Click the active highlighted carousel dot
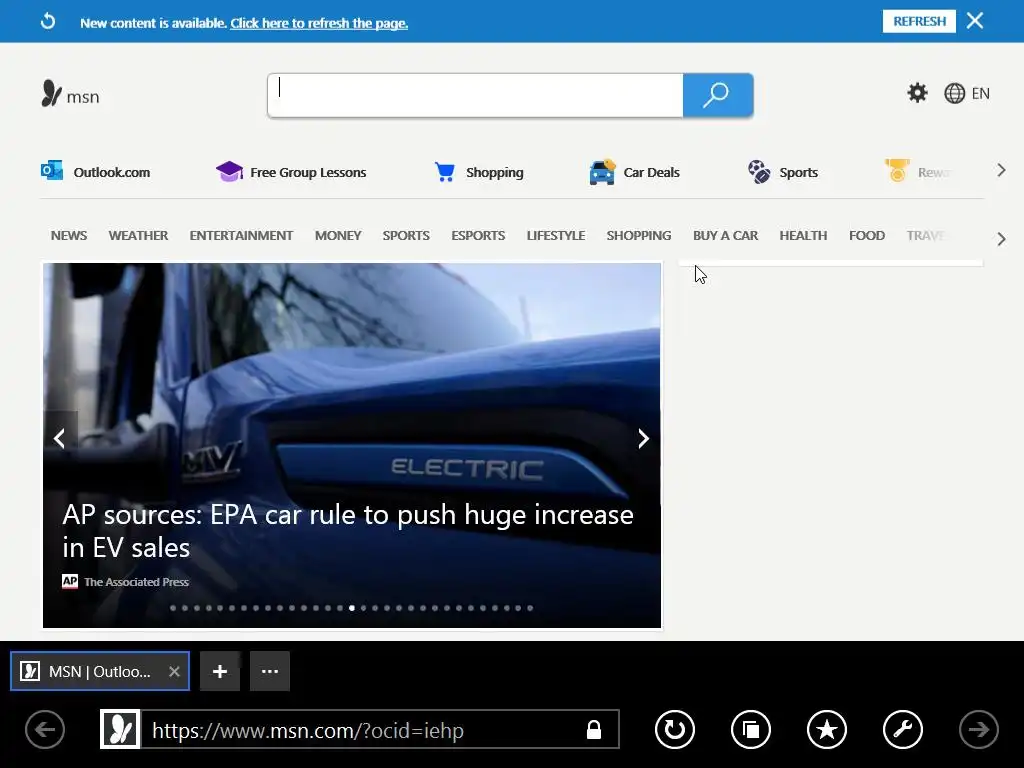This screenshot has height=768, width=1024. [x=352, y=608]
